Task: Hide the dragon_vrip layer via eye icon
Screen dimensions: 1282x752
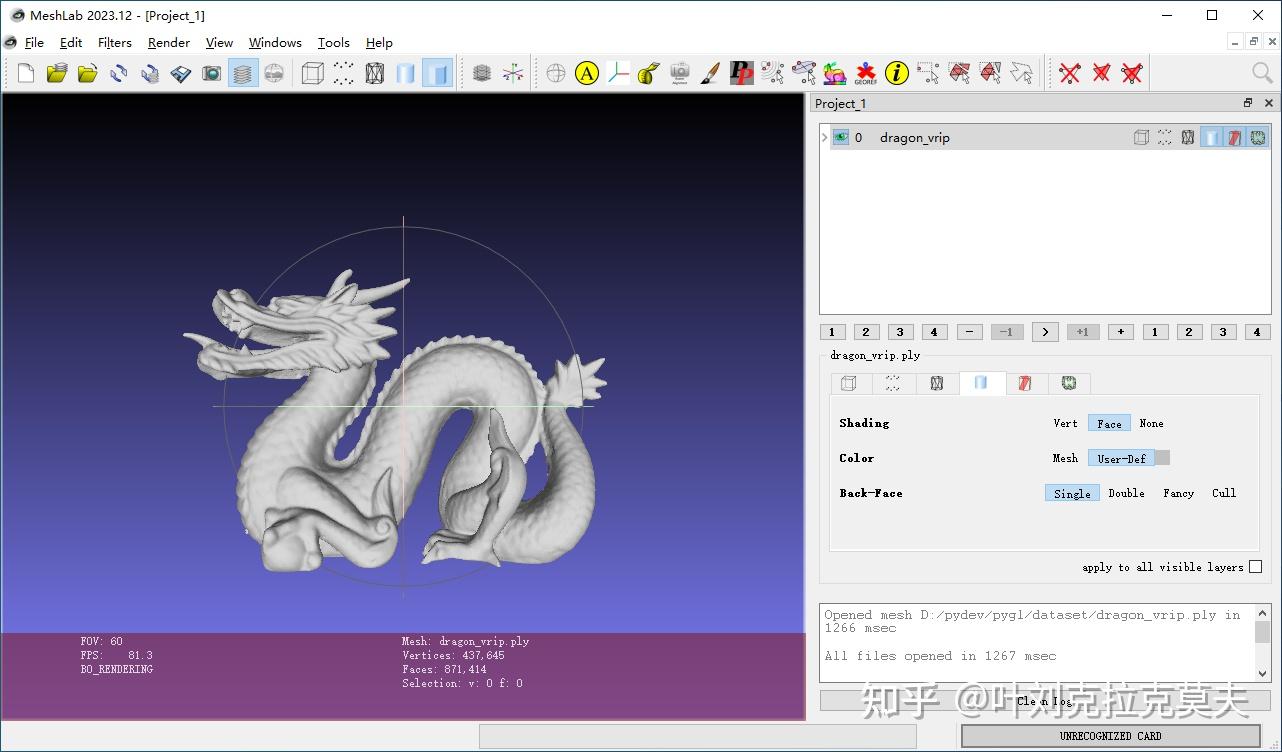Action: (x=841, y=138)
